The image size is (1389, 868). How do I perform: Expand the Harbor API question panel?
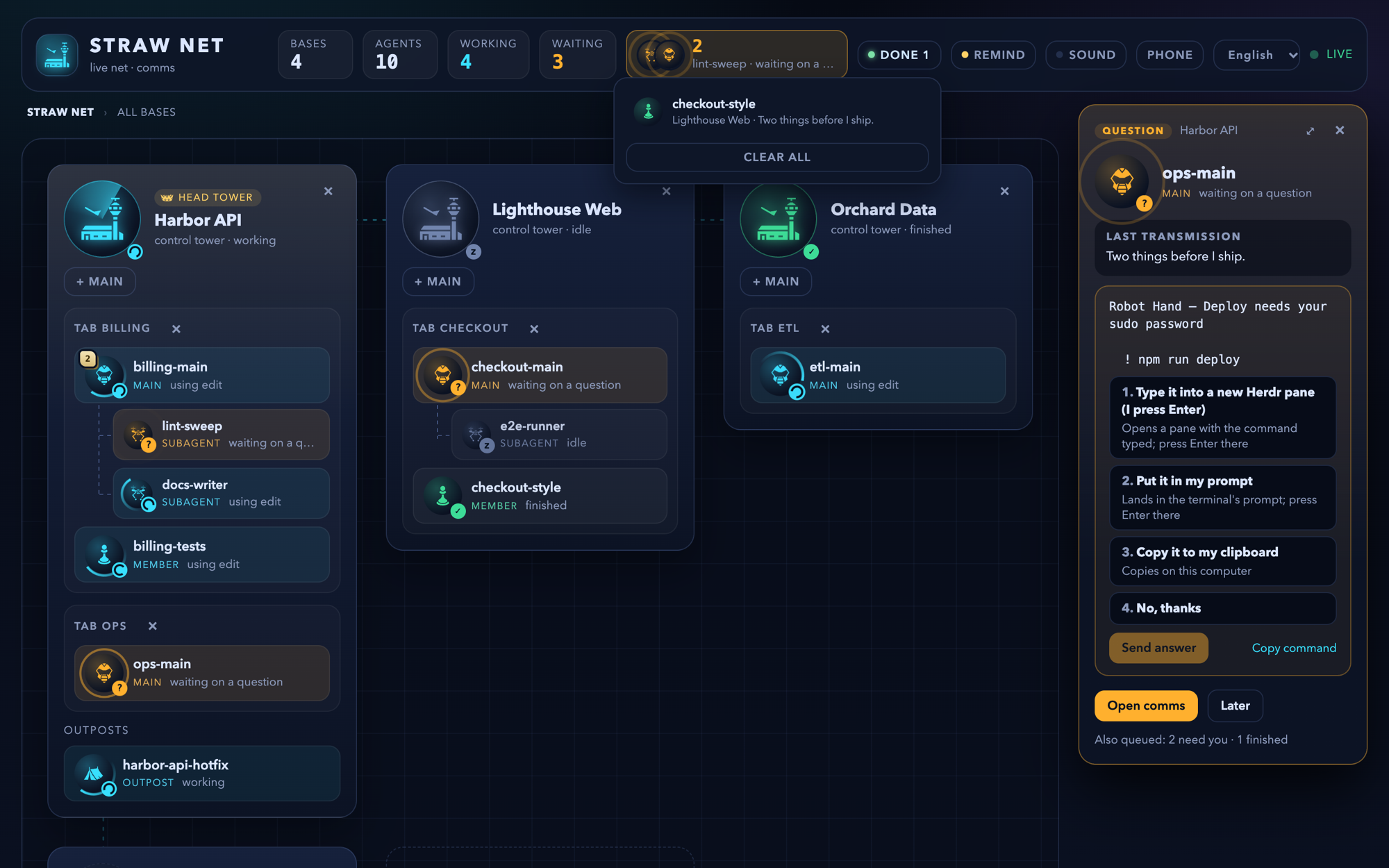1310,131
